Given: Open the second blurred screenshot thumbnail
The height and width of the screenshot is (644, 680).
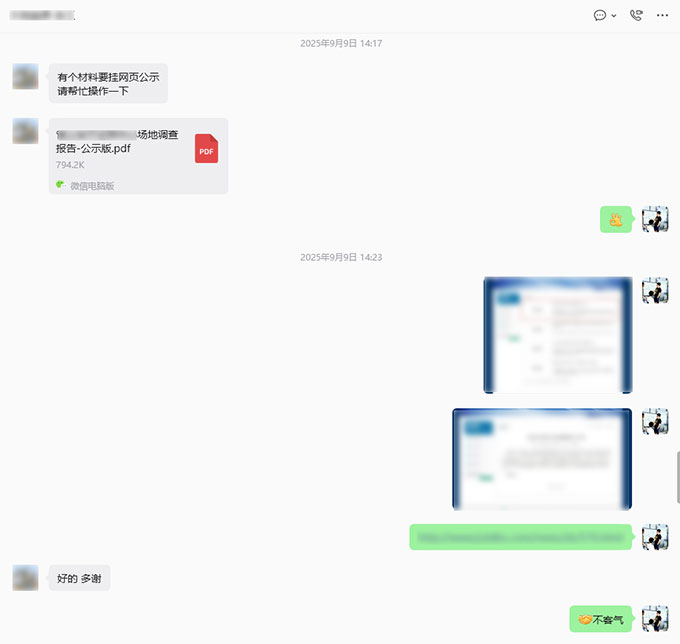Looking at the screenshot, I should [542, 459].
